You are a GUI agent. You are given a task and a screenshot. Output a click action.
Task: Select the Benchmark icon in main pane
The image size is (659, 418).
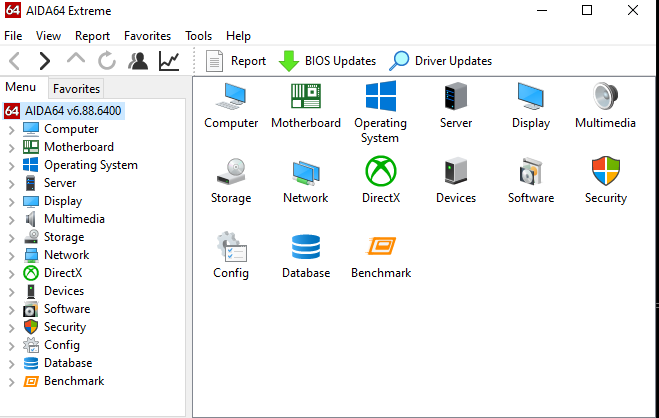tap(381, 246)
